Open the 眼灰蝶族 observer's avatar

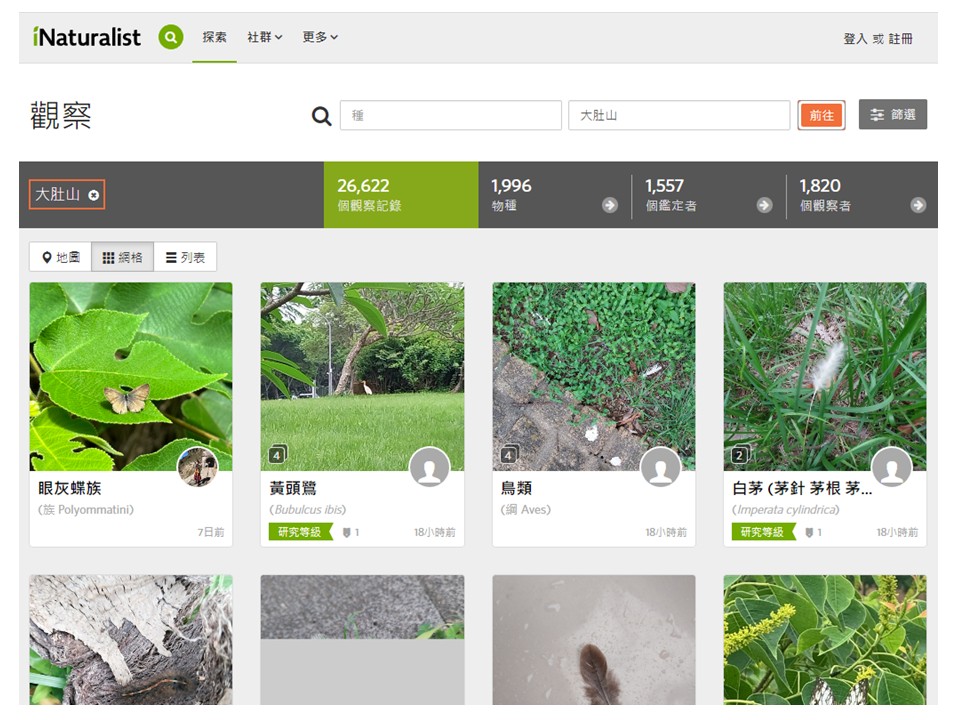pyautogui.click(x=198, y=467)
